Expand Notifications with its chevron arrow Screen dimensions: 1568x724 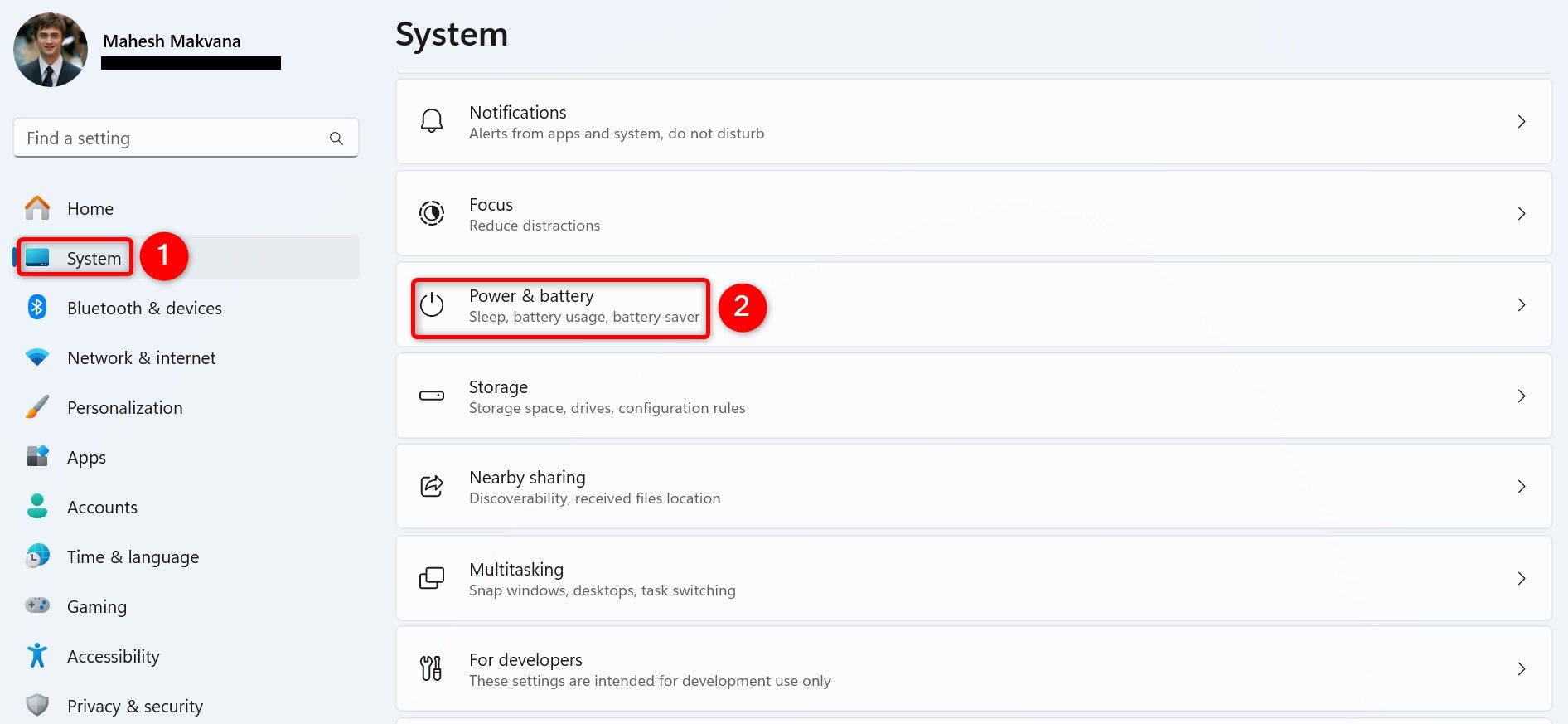click(1522, 122)
